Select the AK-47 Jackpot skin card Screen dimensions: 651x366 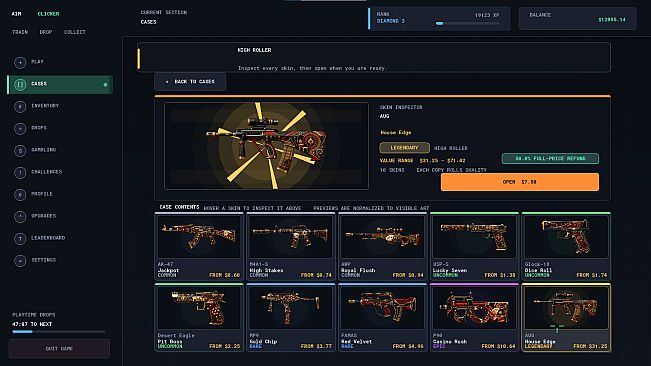199,246
